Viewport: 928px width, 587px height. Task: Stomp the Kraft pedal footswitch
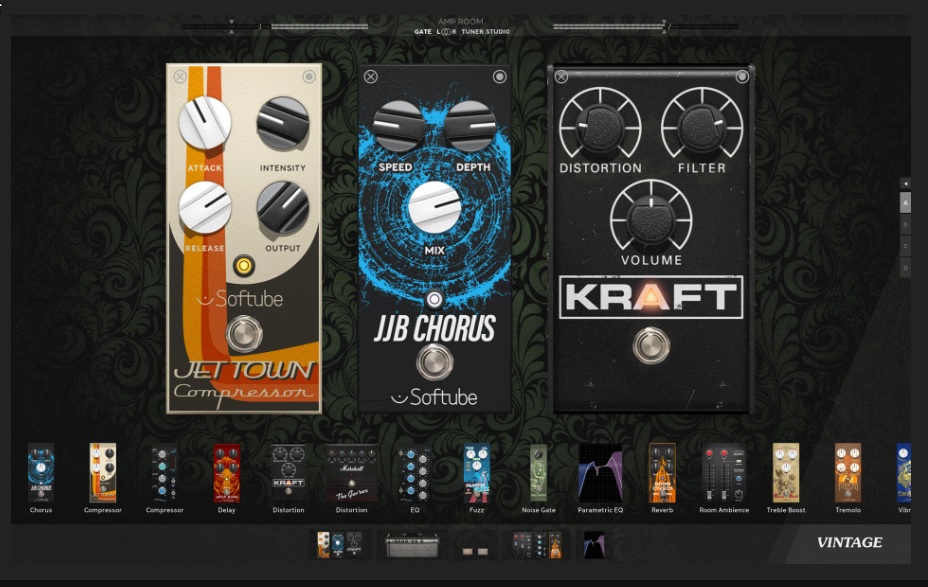(651, 346)
